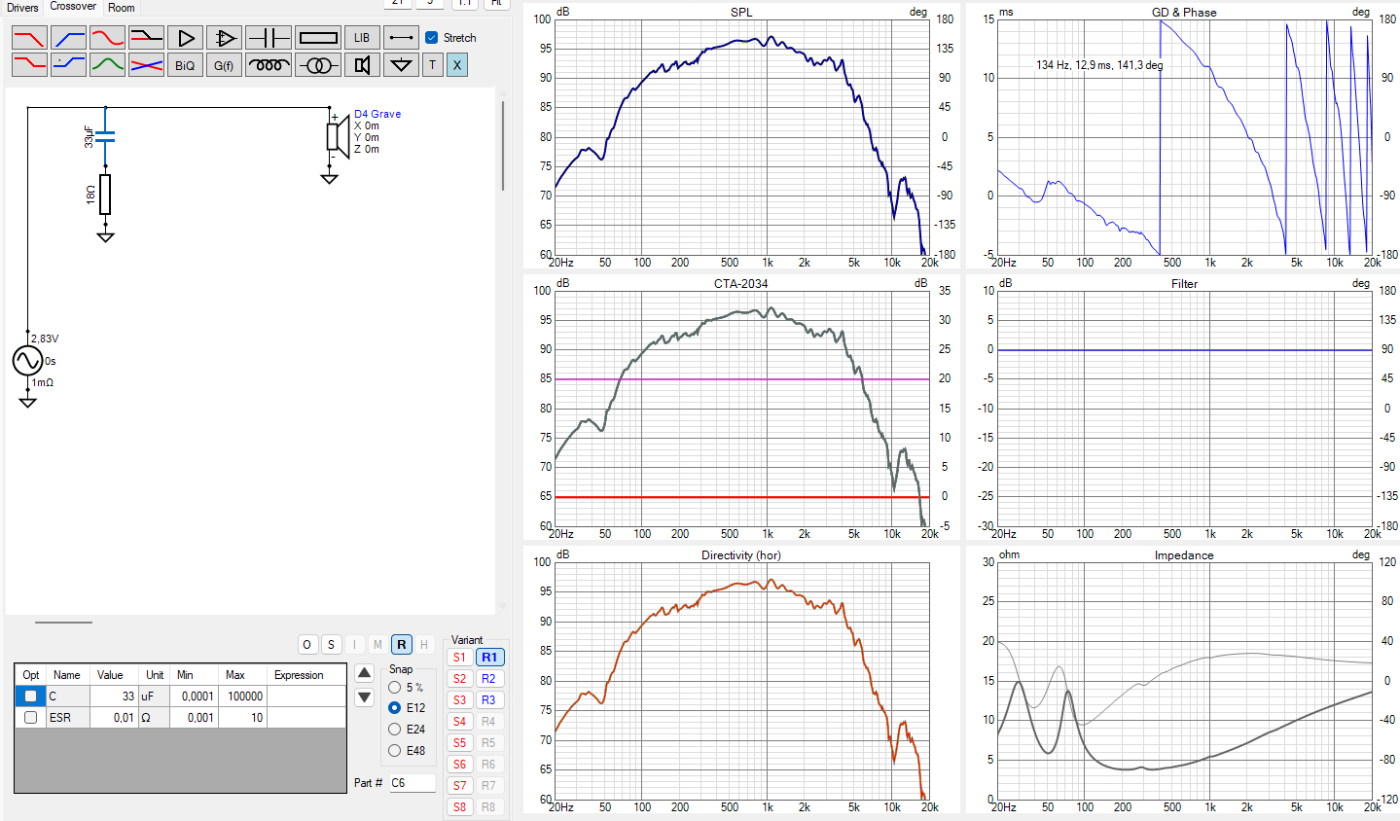This screenshot has width=1400, height=821.
Task: Select the transformer double-circle component tool
Action: click(318, 65)
